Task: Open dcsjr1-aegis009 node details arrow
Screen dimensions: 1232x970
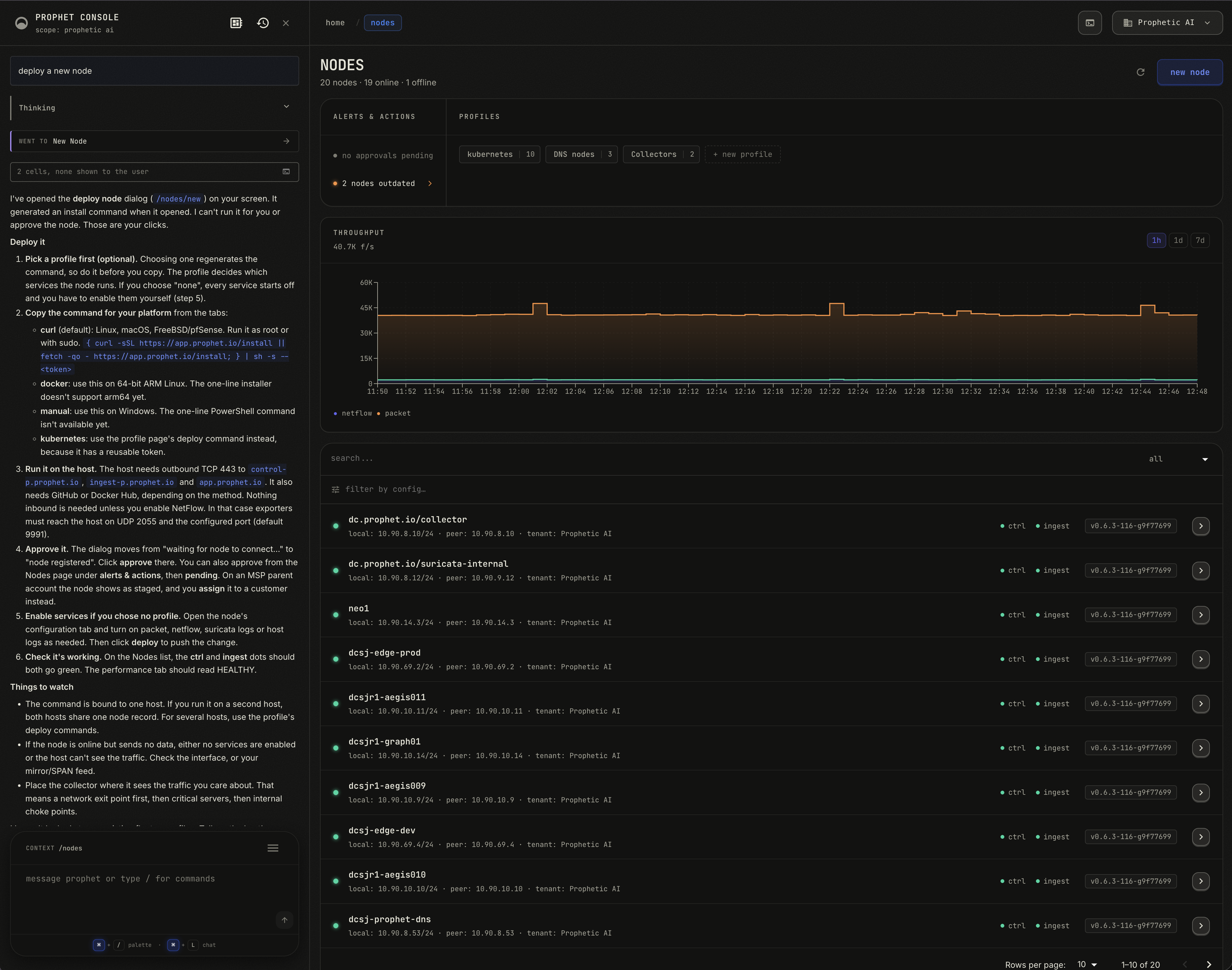Action: point(1200,792)
